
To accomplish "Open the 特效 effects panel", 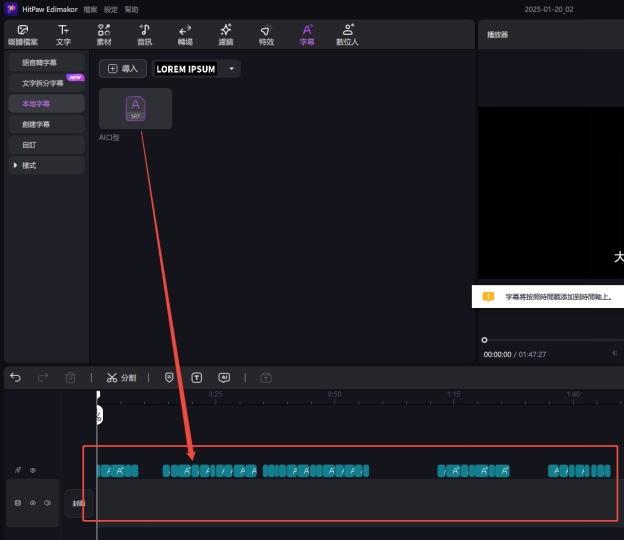I will [x=265, y=35].
